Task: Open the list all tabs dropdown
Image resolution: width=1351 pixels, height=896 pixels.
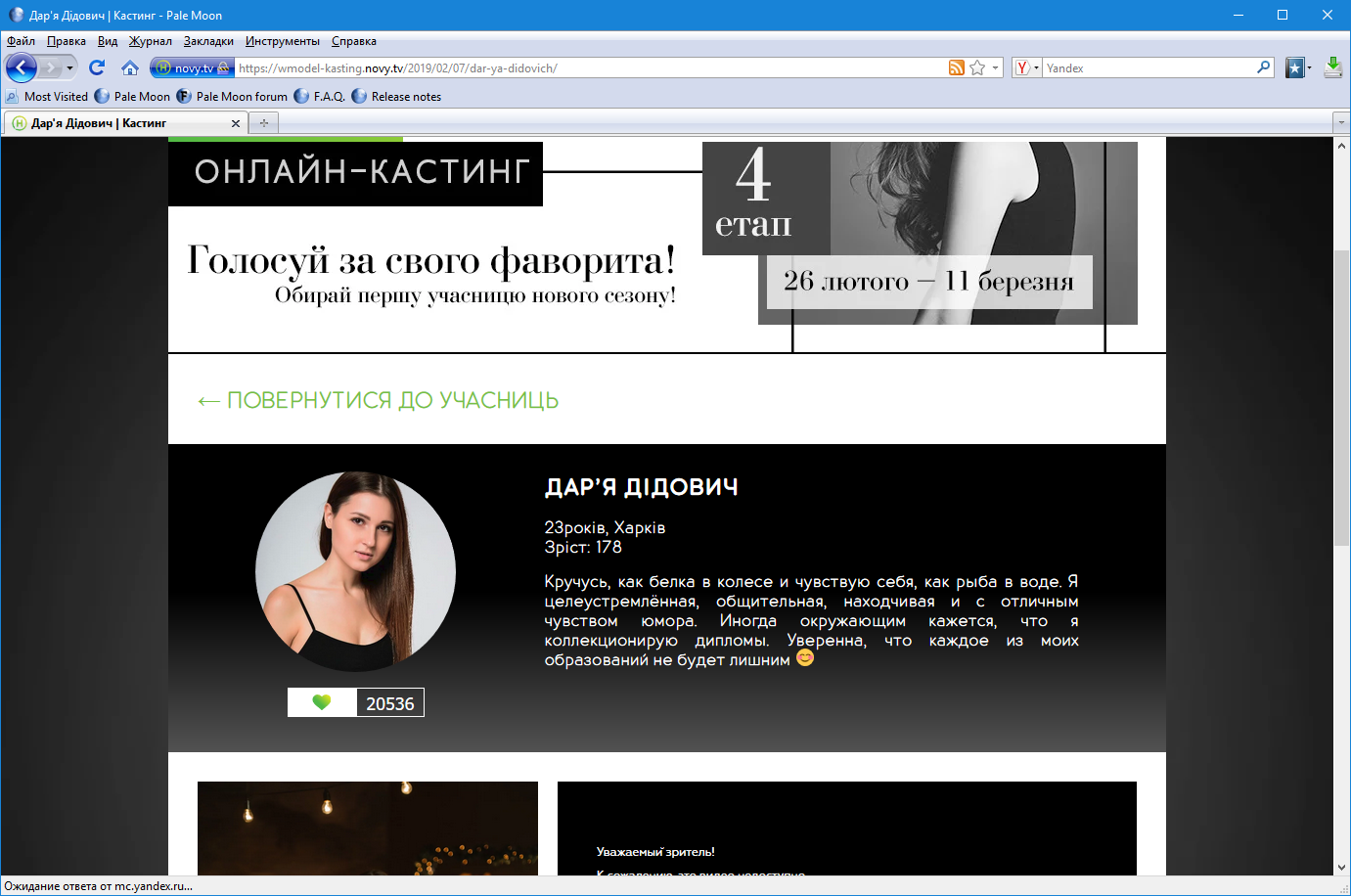Action: click(1340, 123)
